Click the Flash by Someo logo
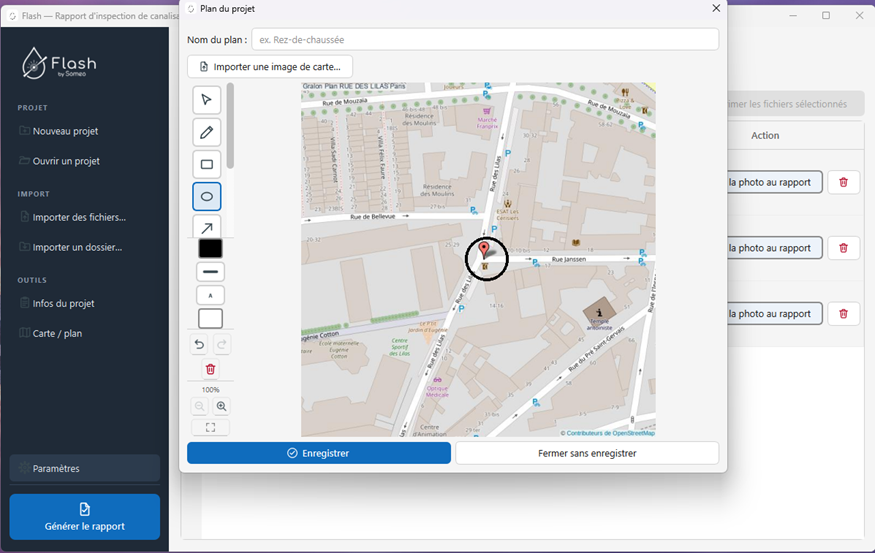The width and height of the screenshot is (875, 553). [59, 63]
